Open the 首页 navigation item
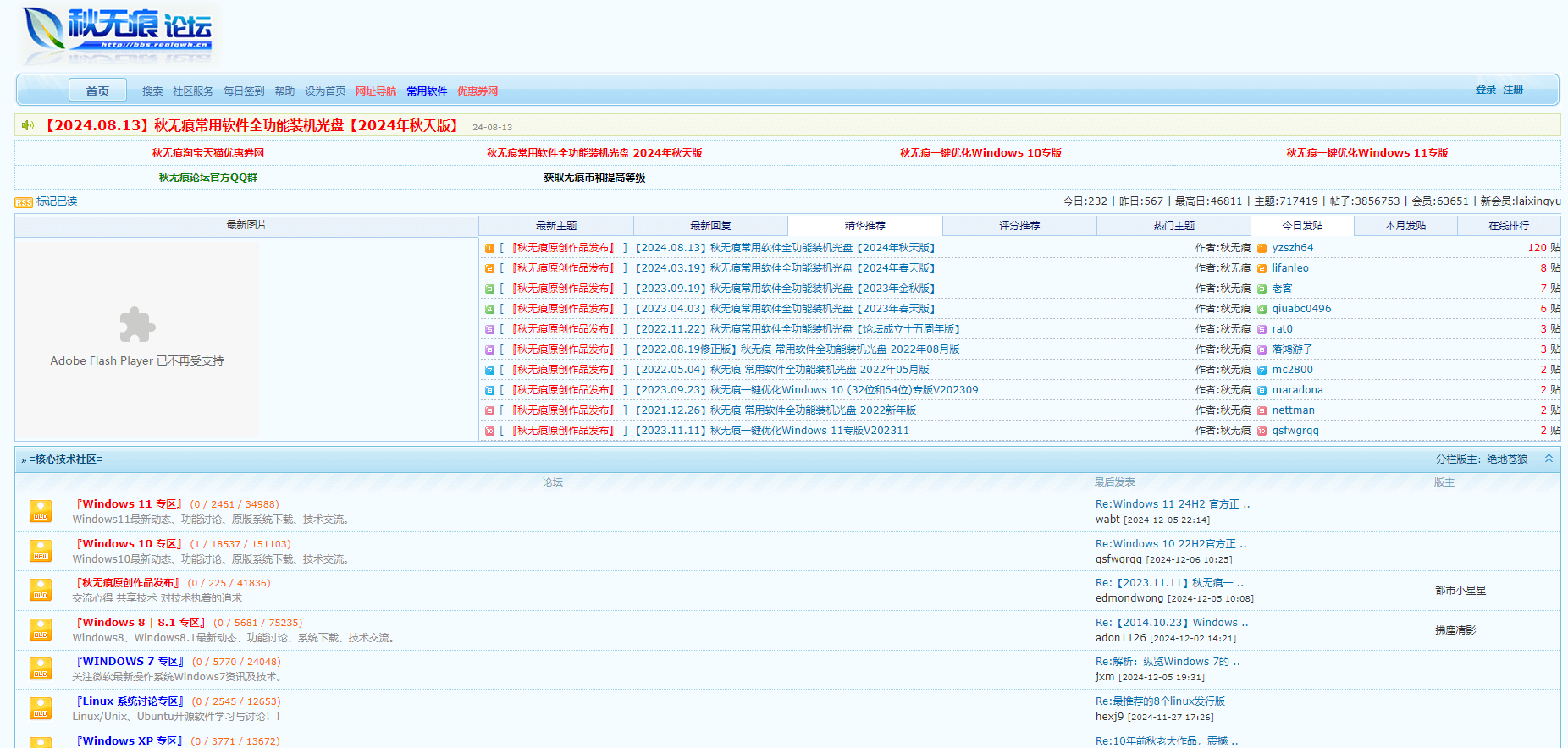This screenshot has width=1568, height=748. [97, 91]
